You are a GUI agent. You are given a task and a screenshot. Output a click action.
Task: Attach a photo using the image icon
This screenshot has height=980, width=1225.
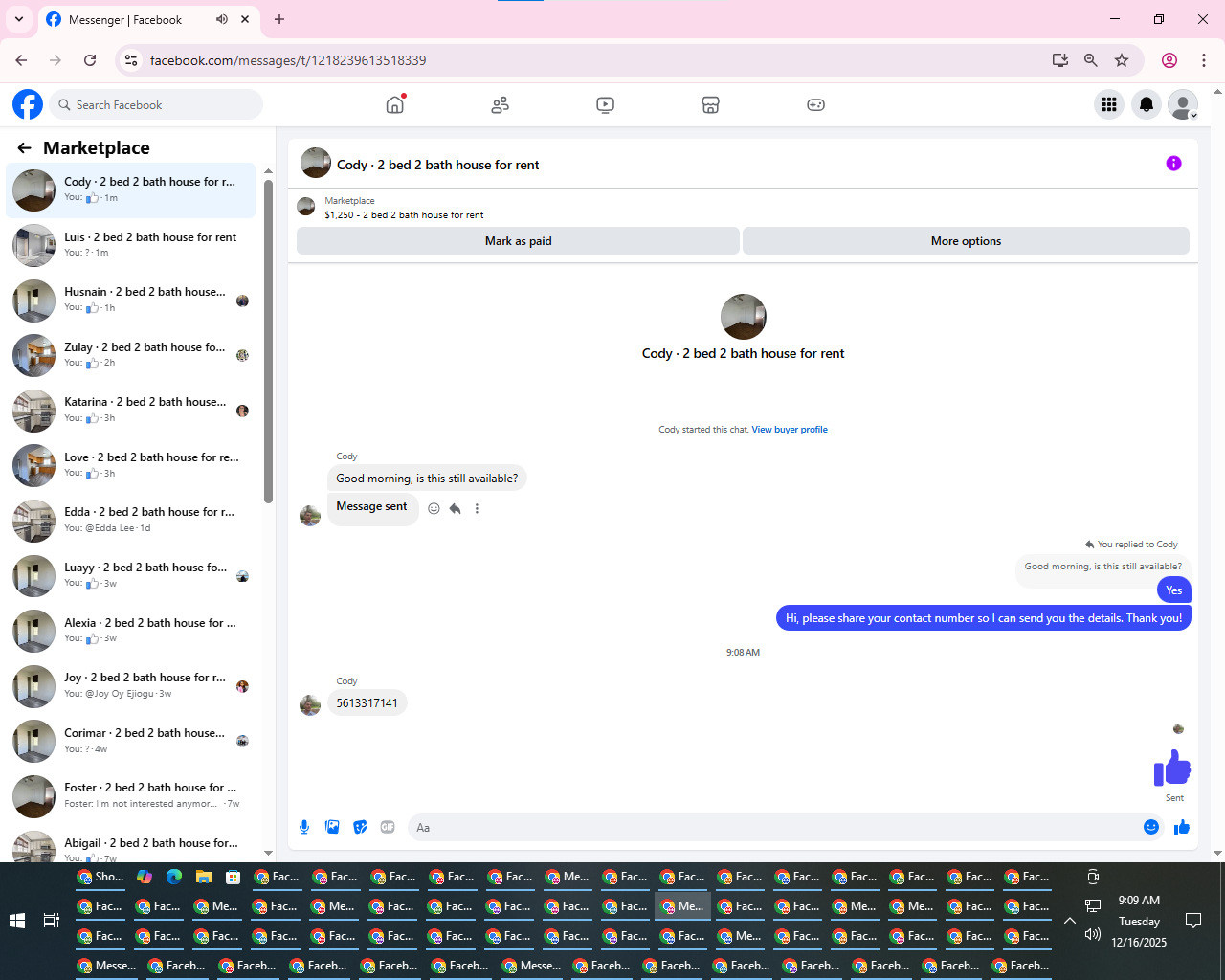pos(332,827)
